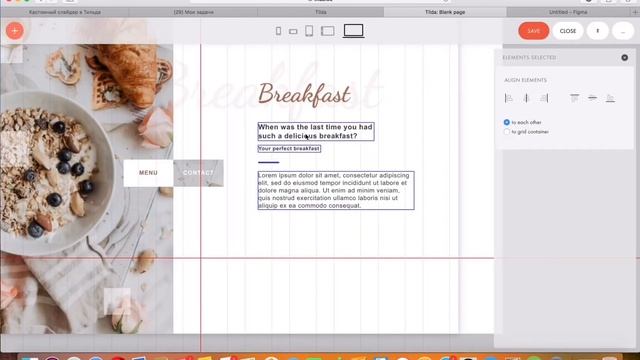Click the CONTACT button on the canvas

[x=198, y=173]
